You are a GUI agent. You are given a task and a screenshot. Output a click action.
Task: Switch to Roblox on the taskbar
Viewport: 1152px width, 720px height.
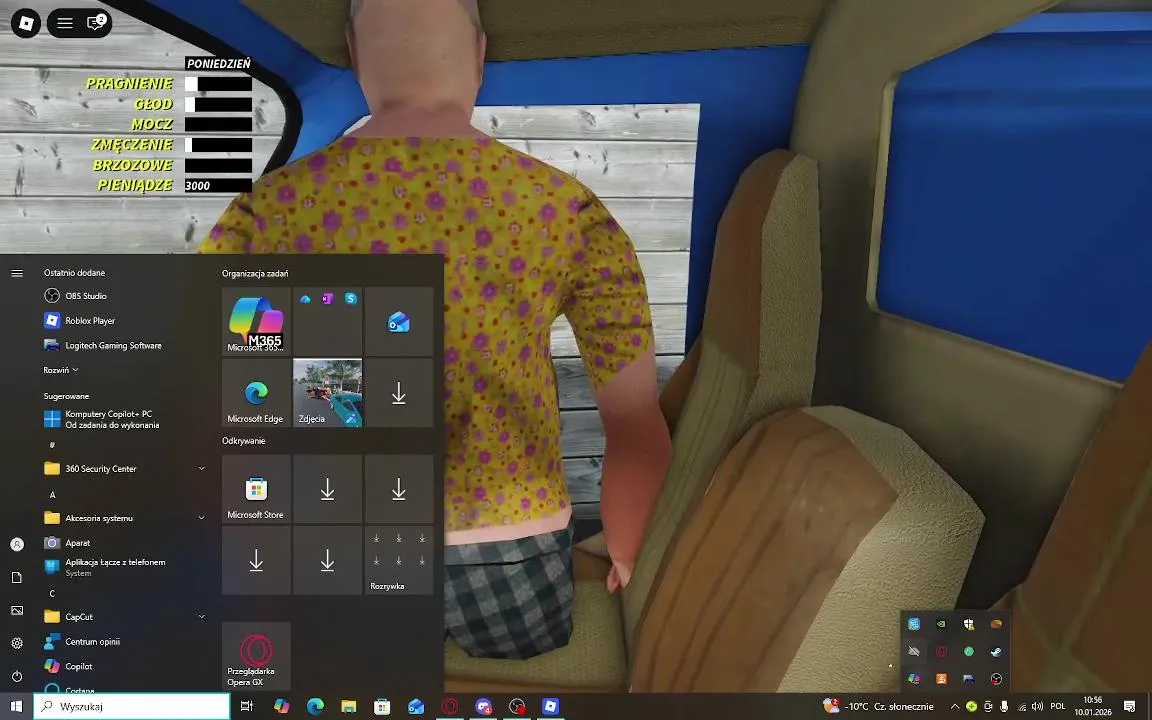[550, 706]
